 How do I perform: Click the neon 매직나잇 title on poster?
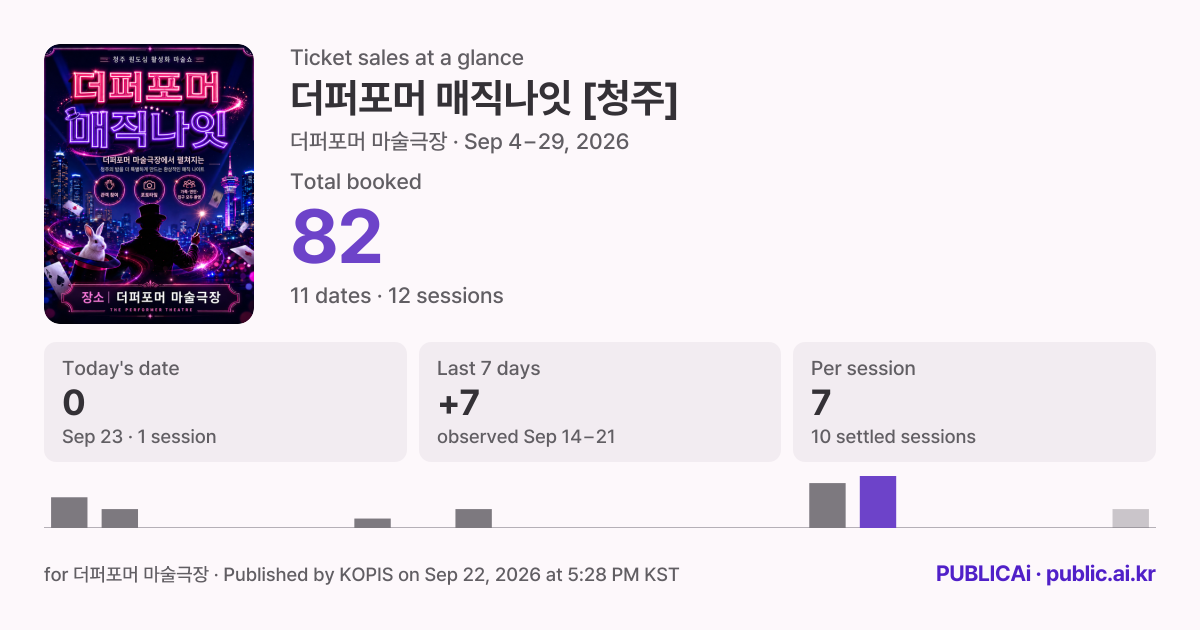[x=147, y=129]
